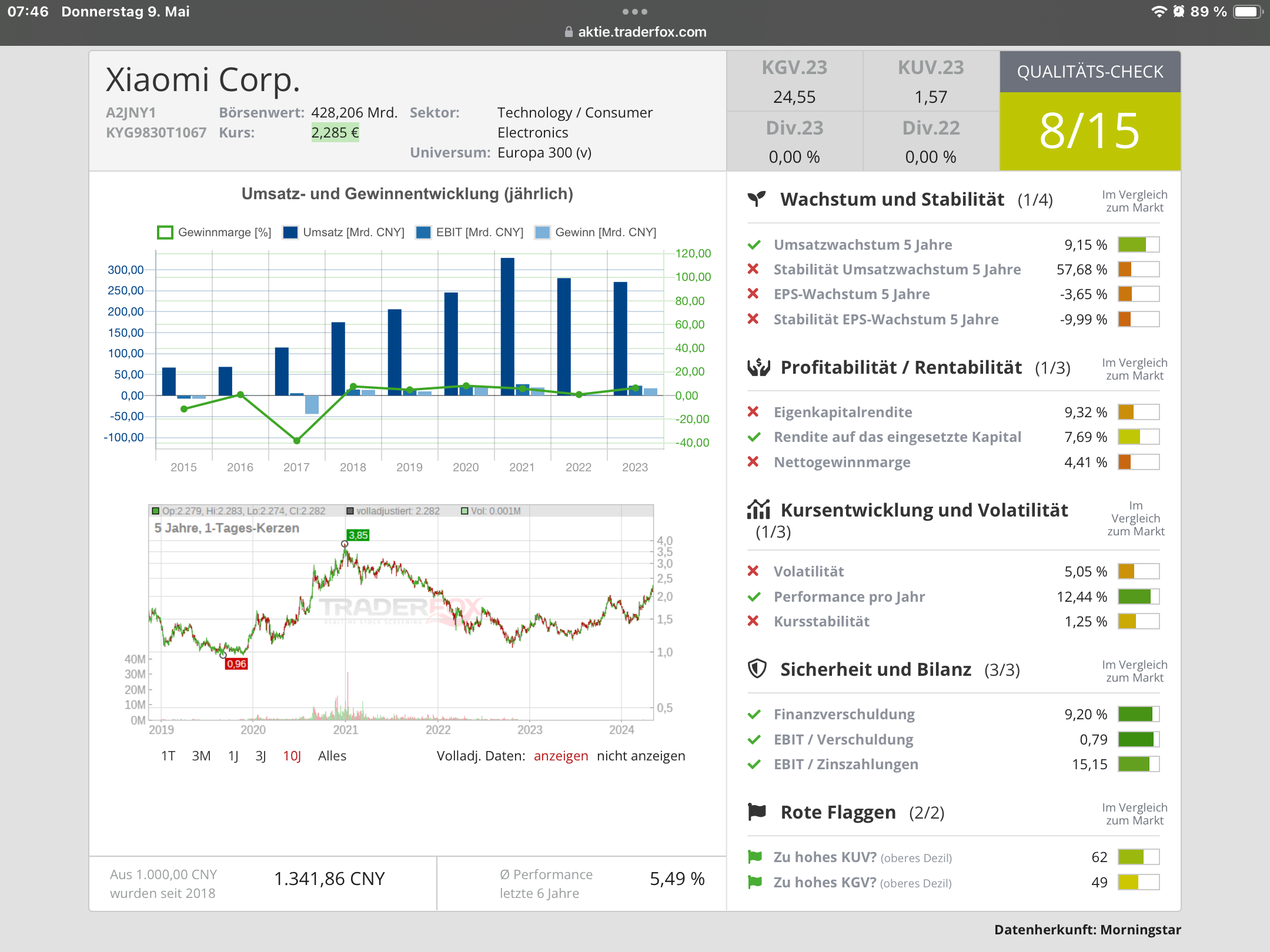1270x952 pixels.
Task: Toggle the Gewinnmarge [%] legend series
Action: click(215, 232)
